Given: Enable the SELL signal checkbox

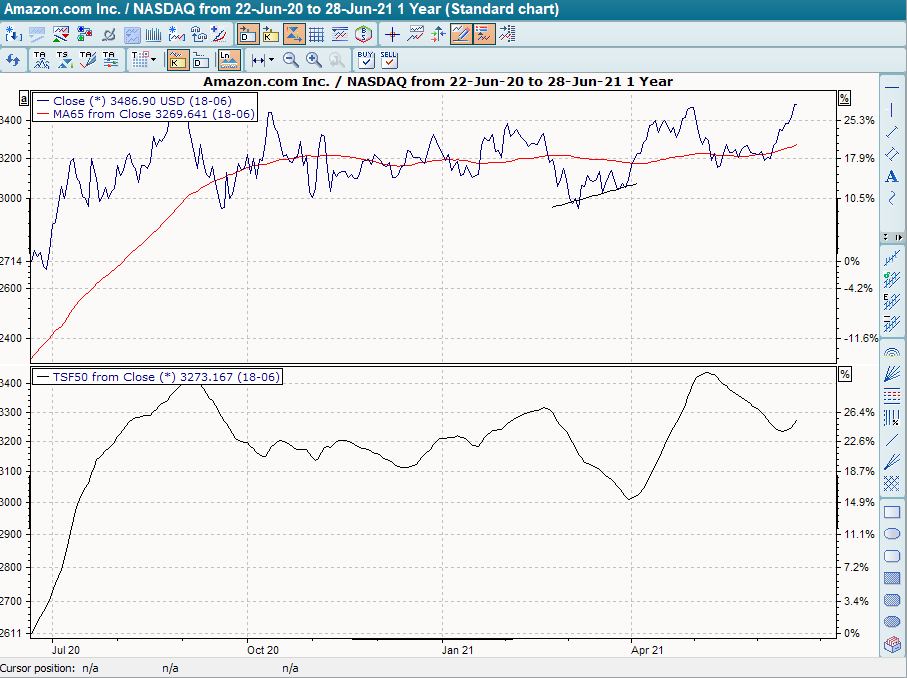Looking at the screenshot, I should coord(387,60).
